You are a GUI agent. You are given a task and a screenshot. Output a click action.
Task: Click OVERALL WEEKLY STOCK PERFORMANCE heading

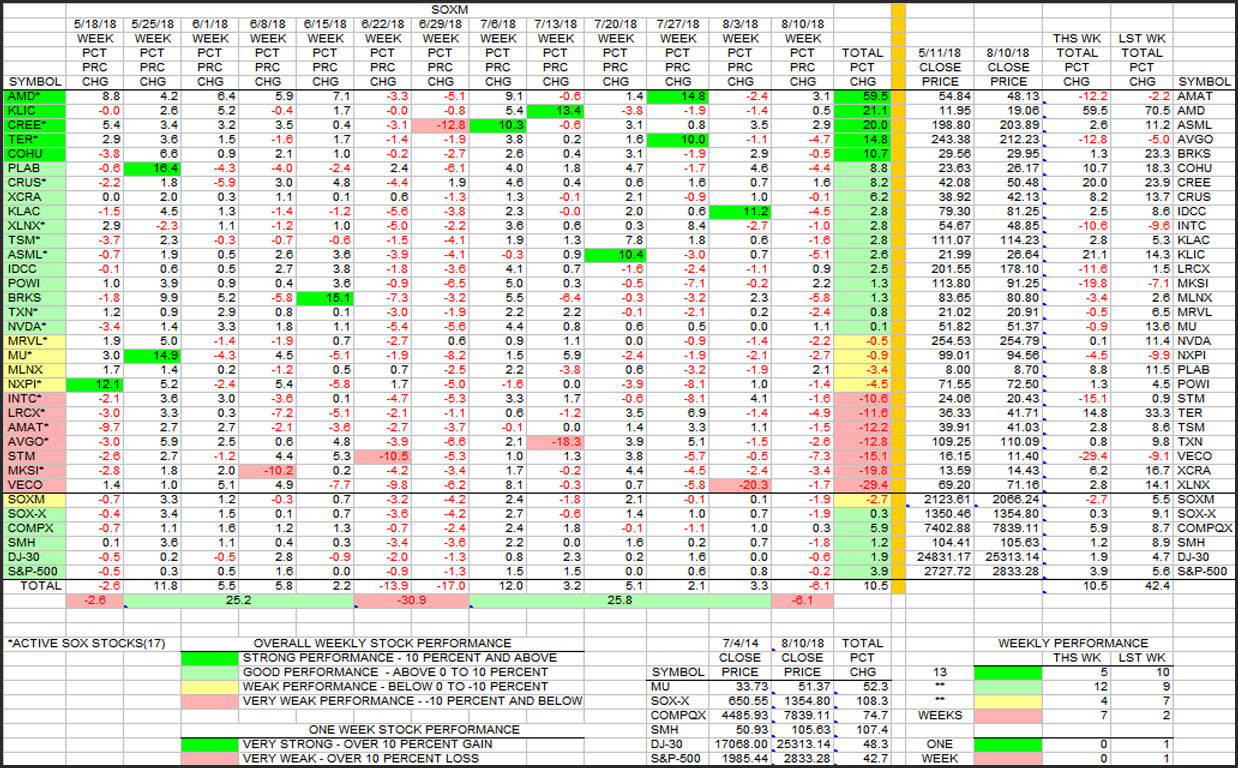click(382, 643)
